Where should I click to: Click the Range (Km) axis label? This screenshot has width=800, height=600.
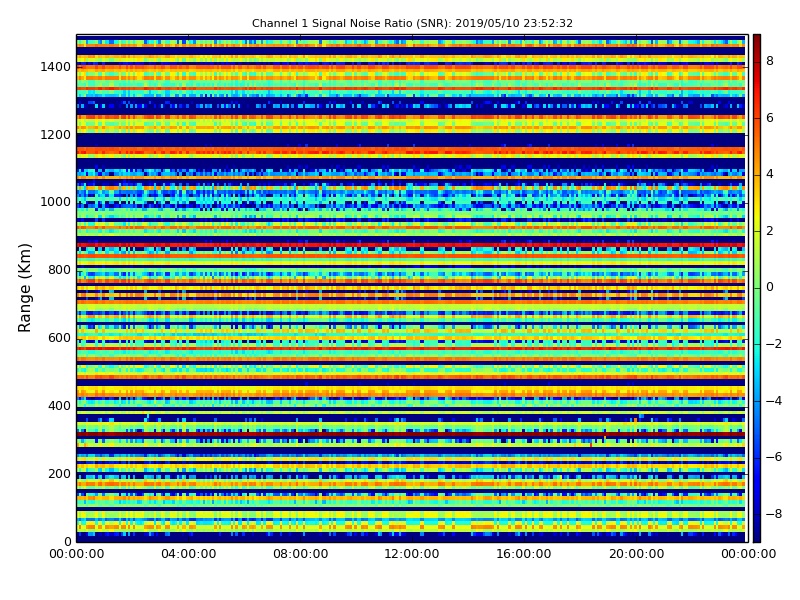(x=24, y=288)
